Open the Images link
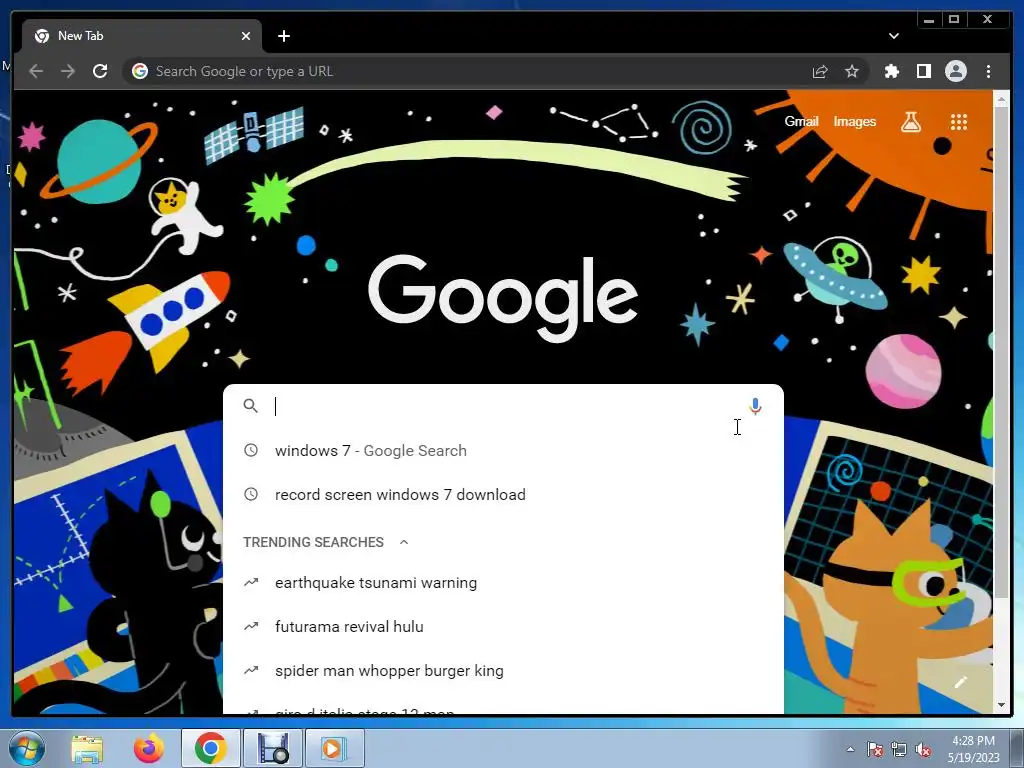This screenshot has width=1024, height=768. (x=854, y=121)
